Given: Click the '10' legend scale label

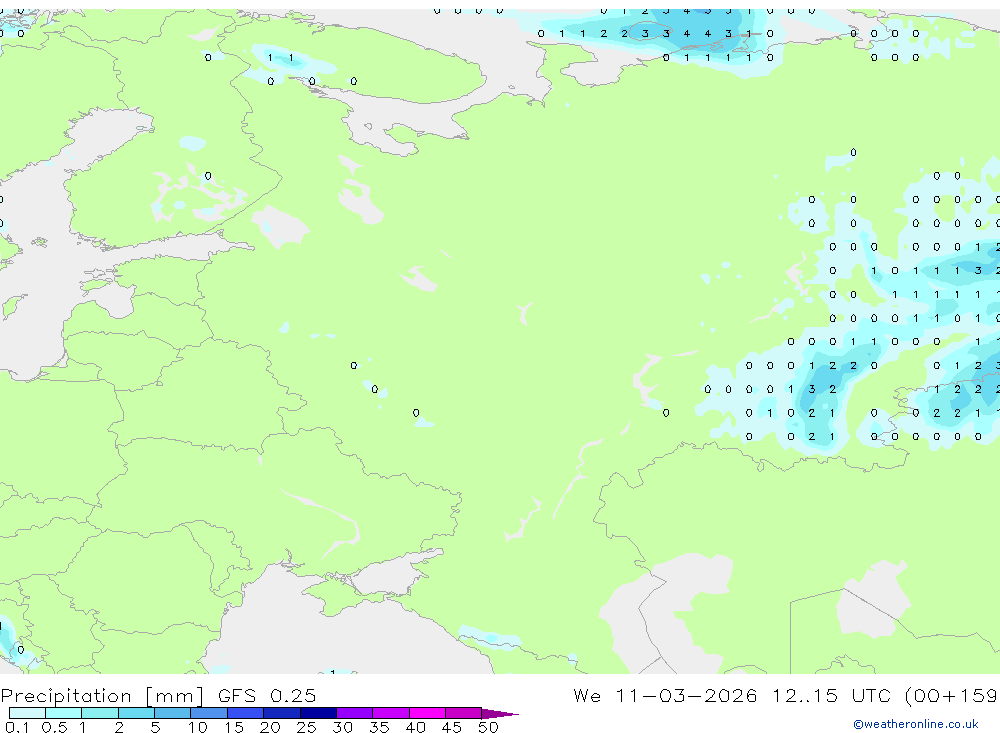Looking at the screenshot, I should 198,727.
